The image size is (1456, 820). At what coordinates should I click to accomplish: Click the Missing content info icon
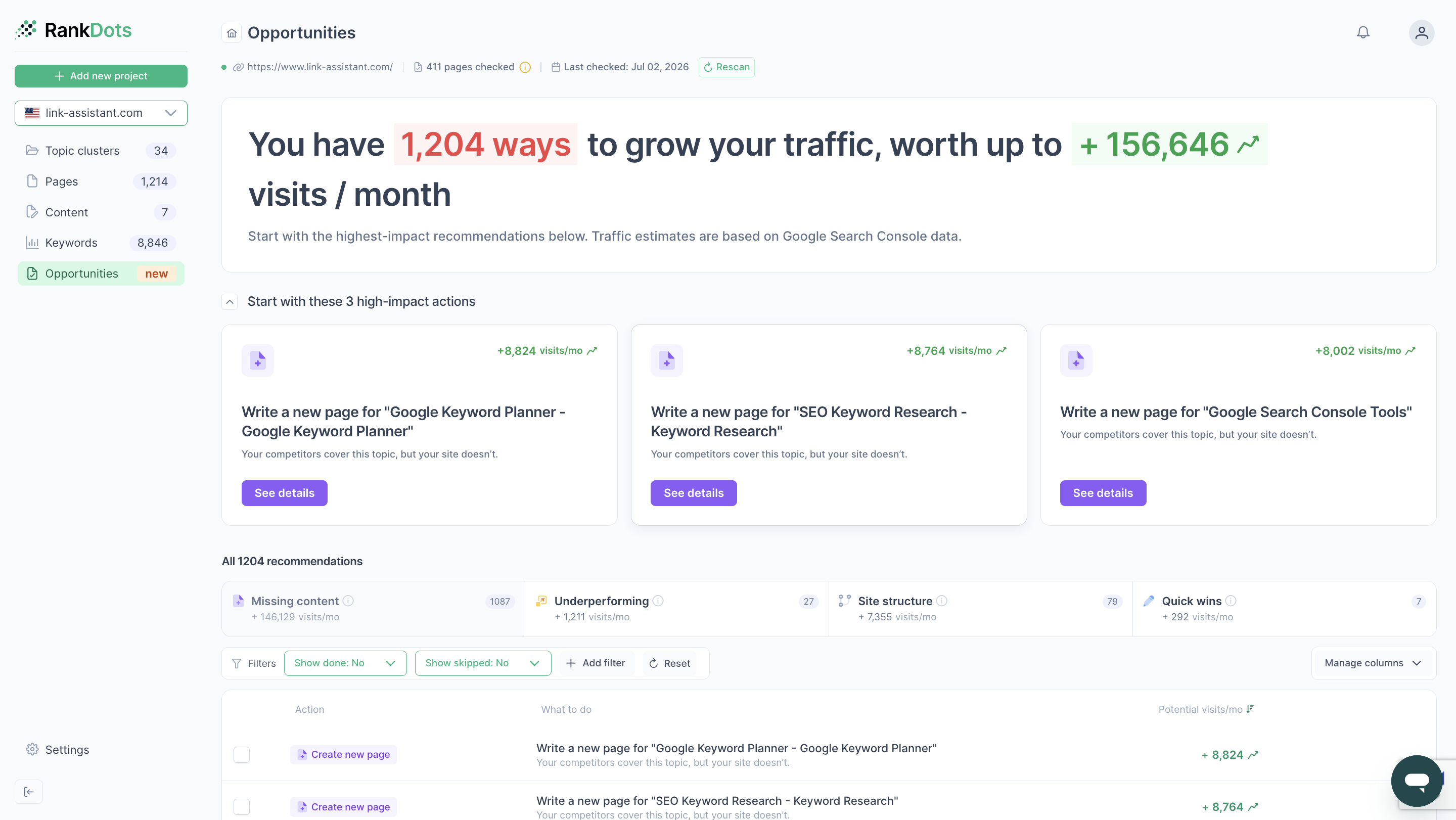[x=348, y=601]
